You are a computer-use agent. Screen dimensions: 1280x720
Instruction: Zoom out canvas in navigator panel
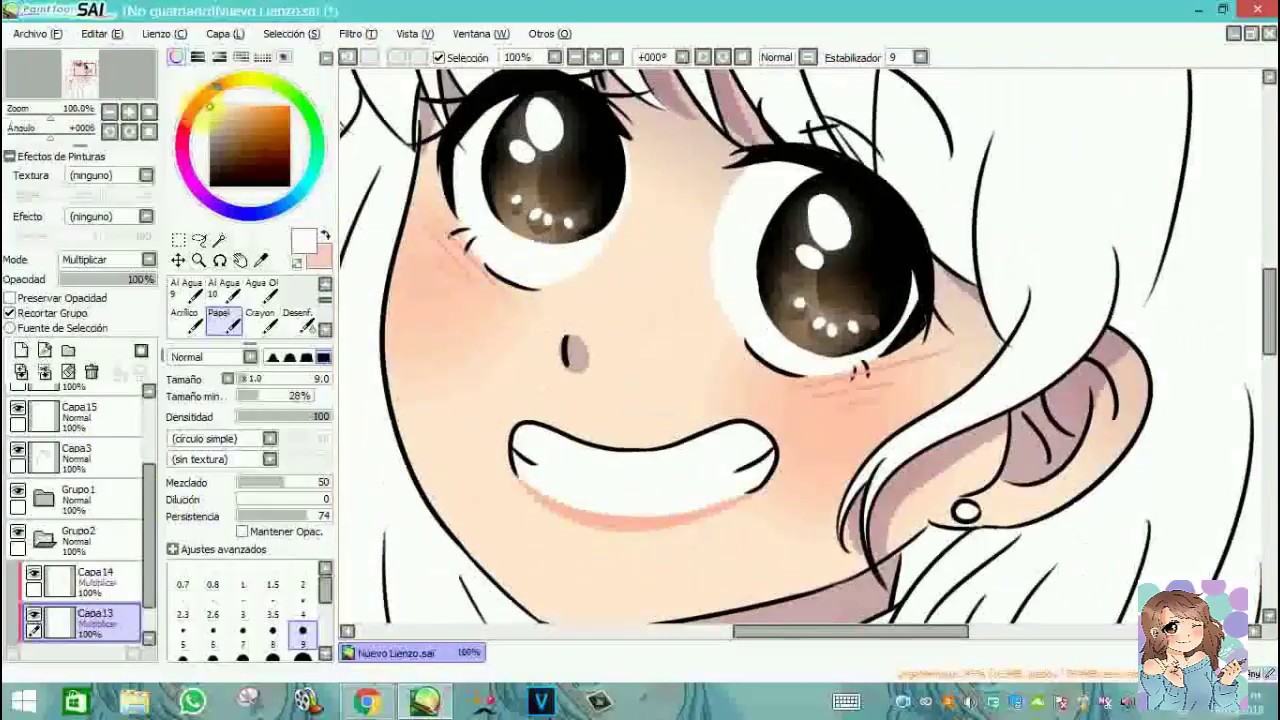110,112
